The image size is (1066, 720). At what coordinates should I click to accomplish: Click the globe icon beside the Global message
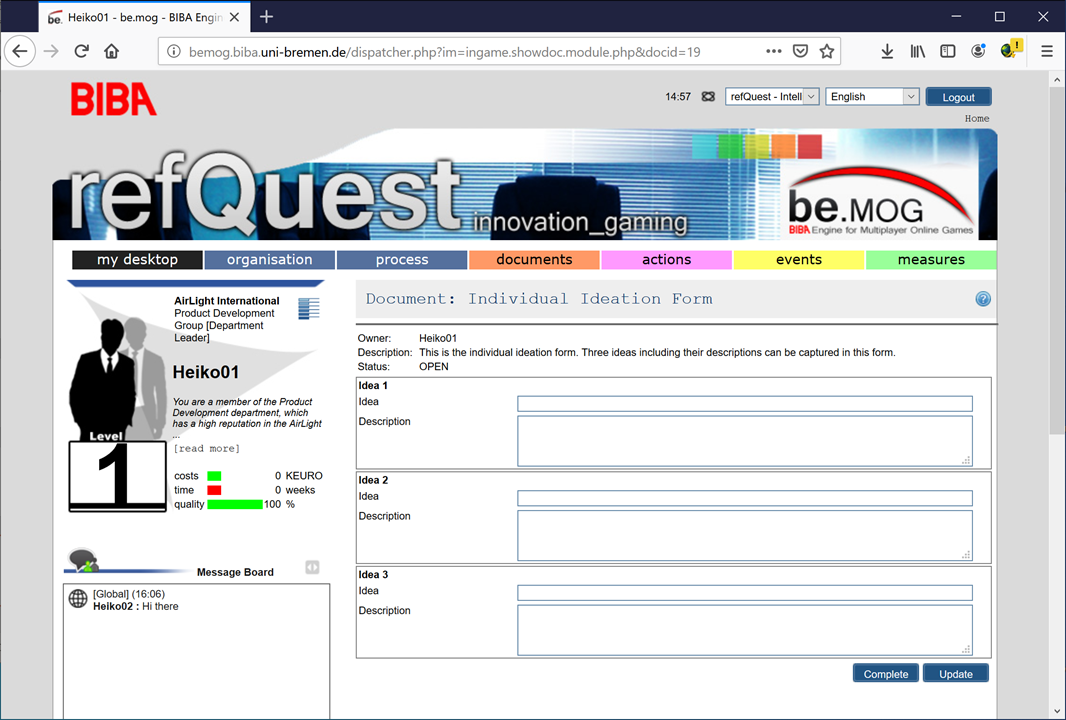click(x=78, y=598)
